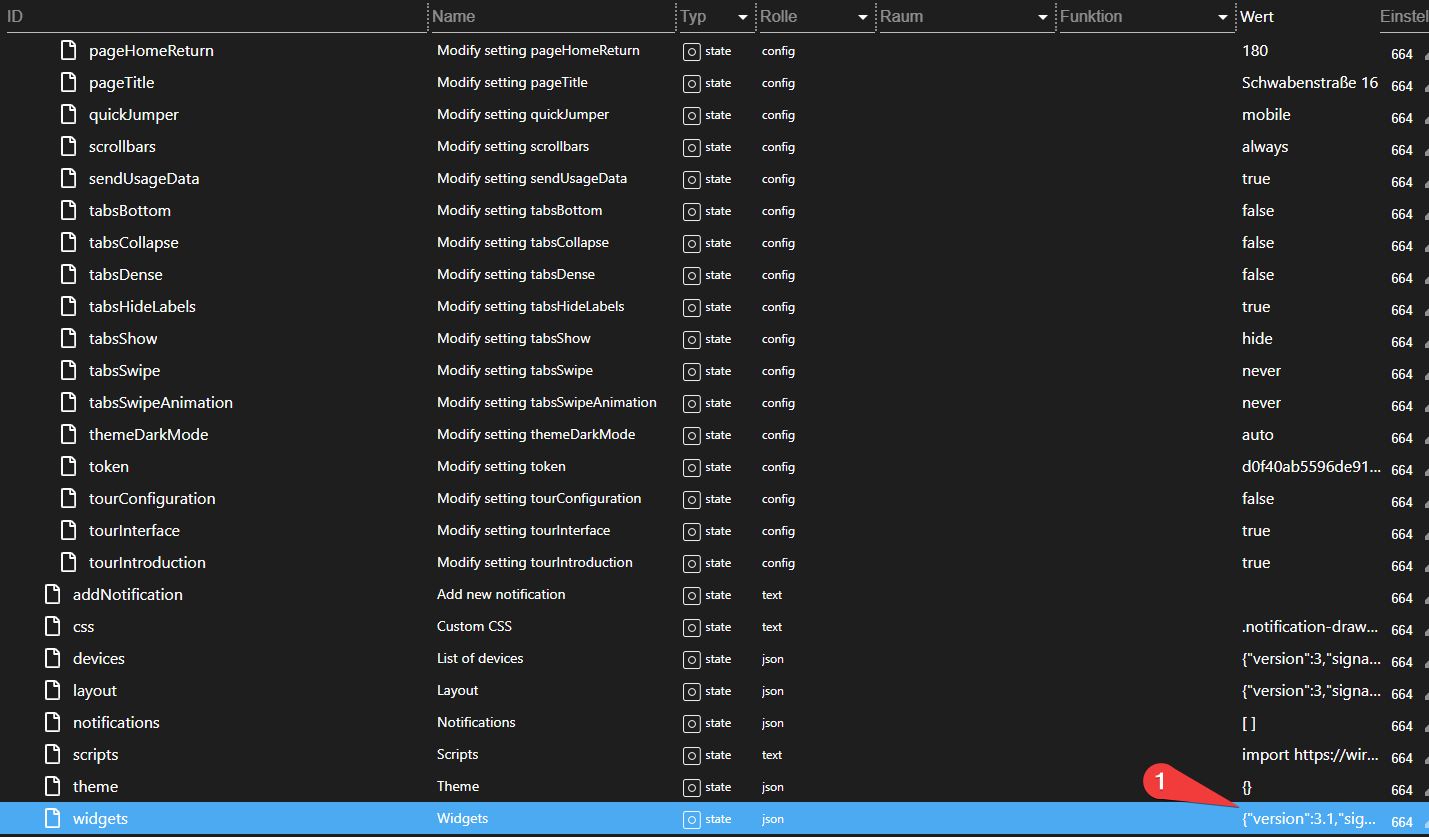Click the 'true' value of sendUsageData

click(1256, 179)
